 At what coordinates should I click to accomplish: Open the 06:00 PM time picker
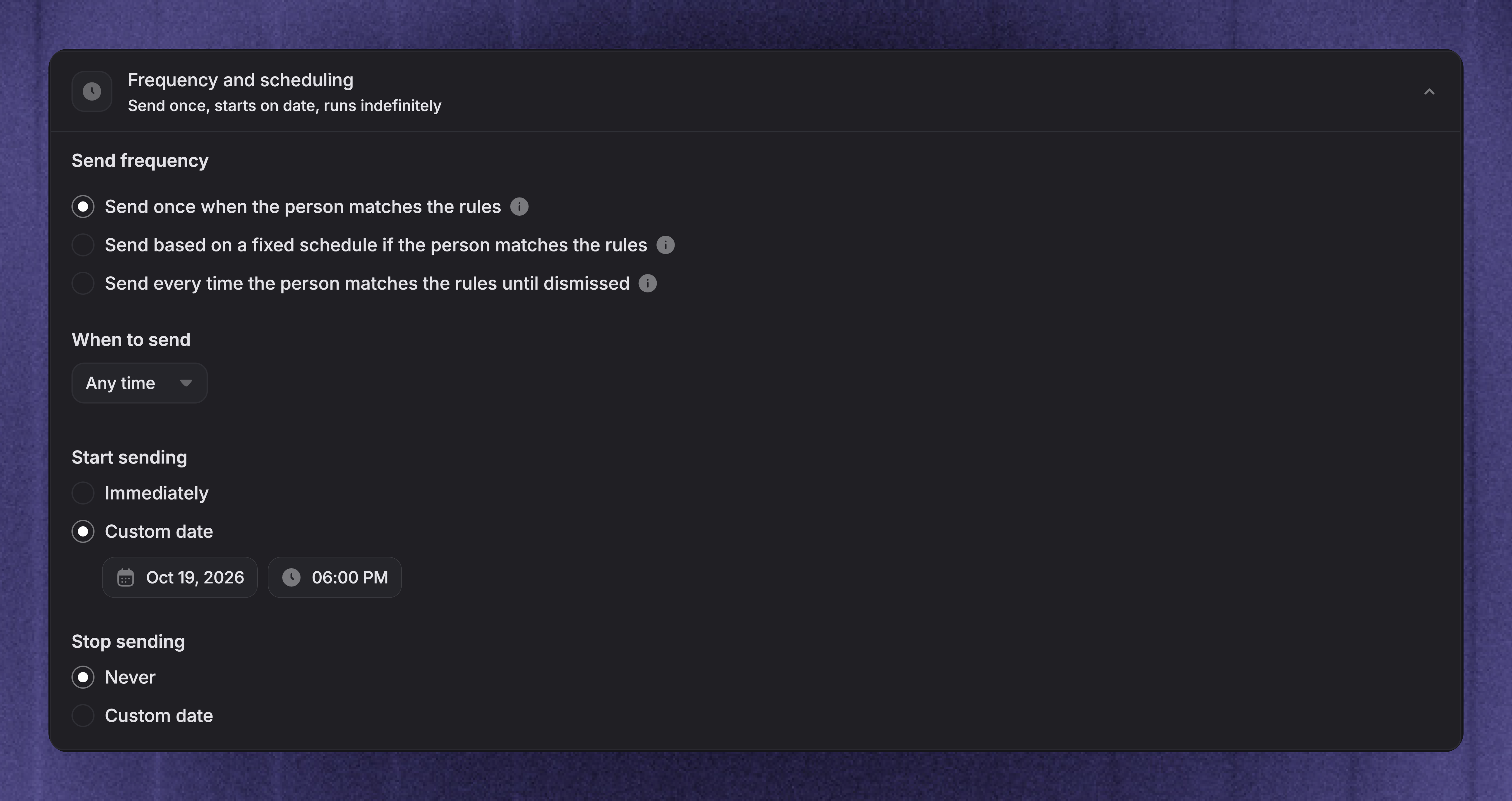[335, 578]
